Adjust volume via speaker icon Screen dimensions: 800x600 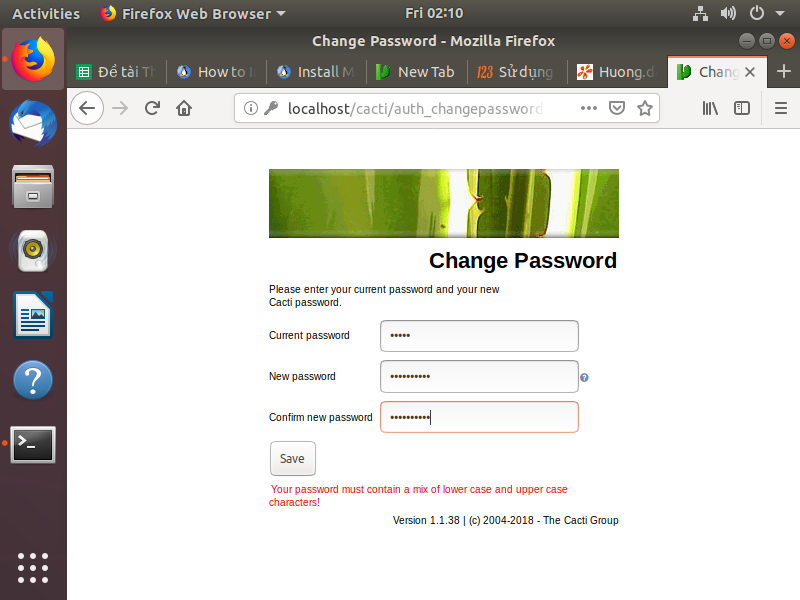tap(728, 13)
